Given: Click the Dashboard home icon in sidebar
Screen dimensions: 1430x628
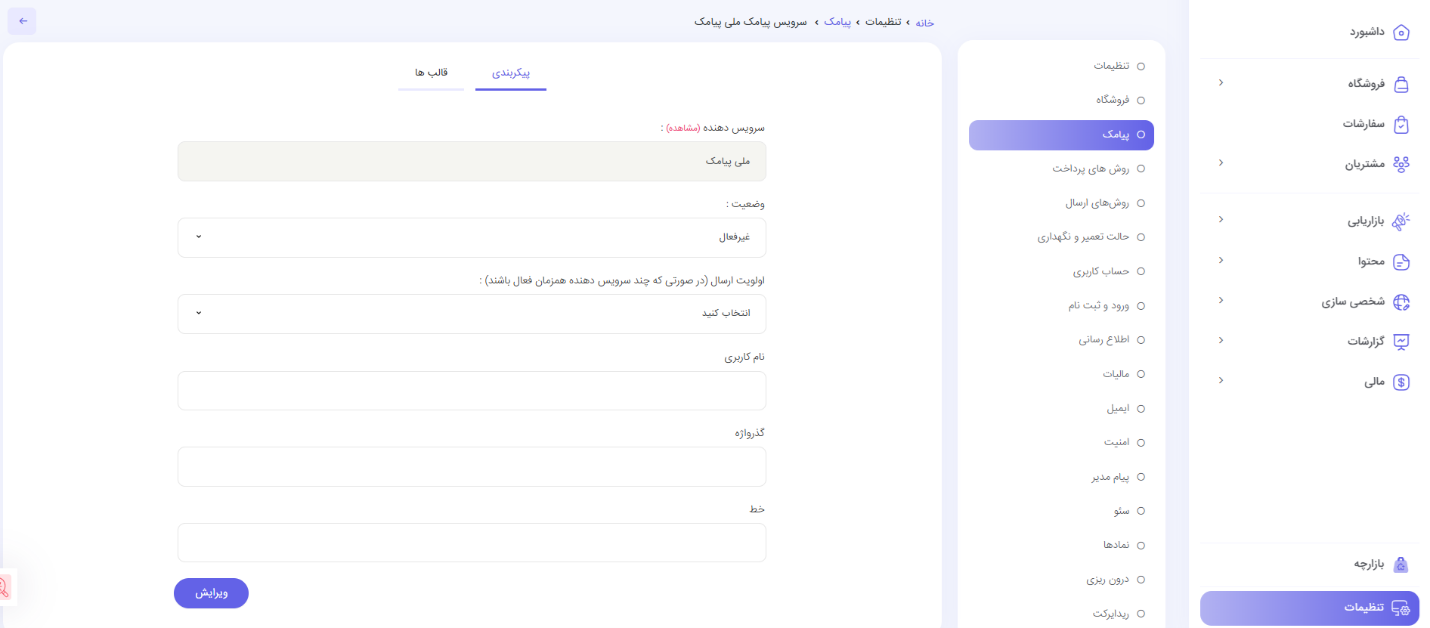Looking at the screenshot, I should click(x=1401, y=32).
